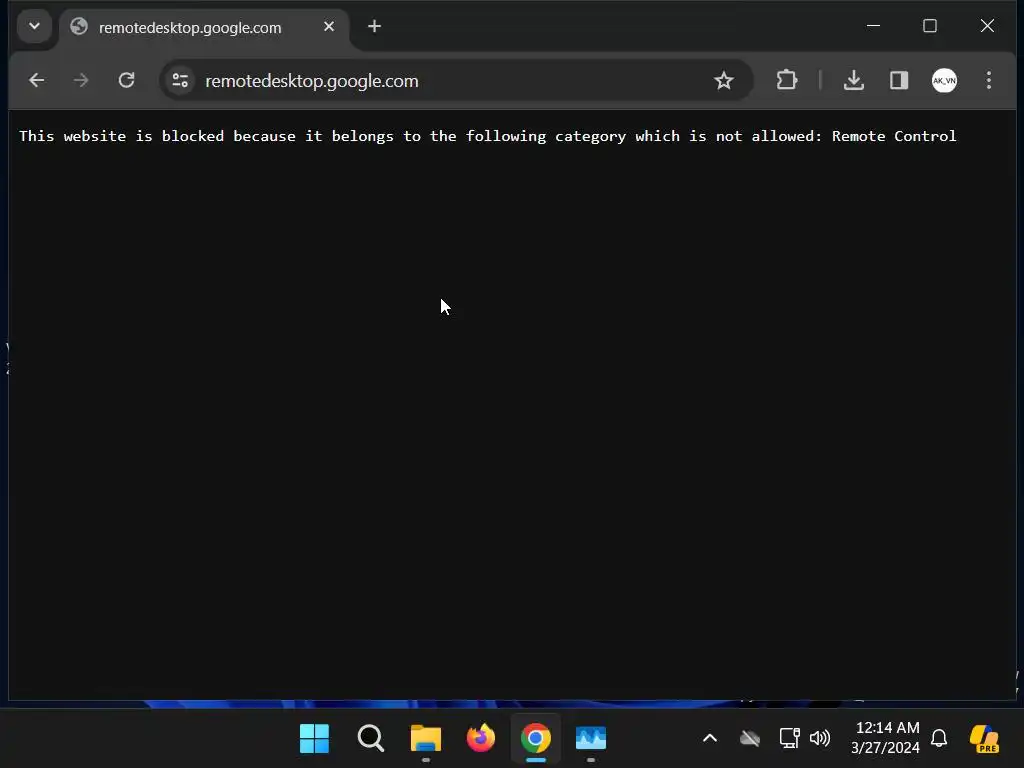Close the remotedesktop.google.com tab
Screen dimensions: 1024x768
click(328, 27)
